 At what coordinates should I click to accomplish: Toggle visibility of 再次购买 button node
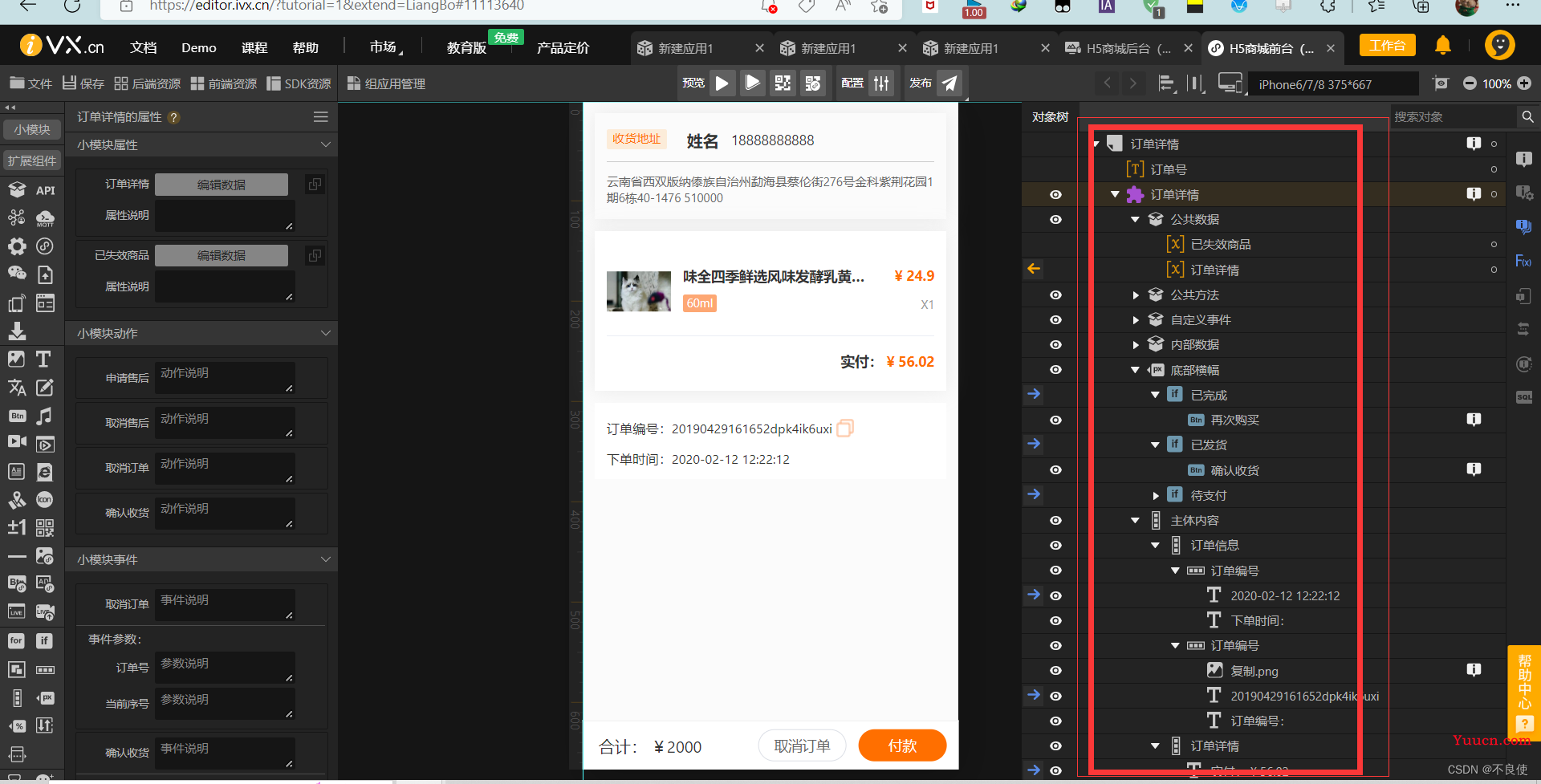tap(1055, 420)
